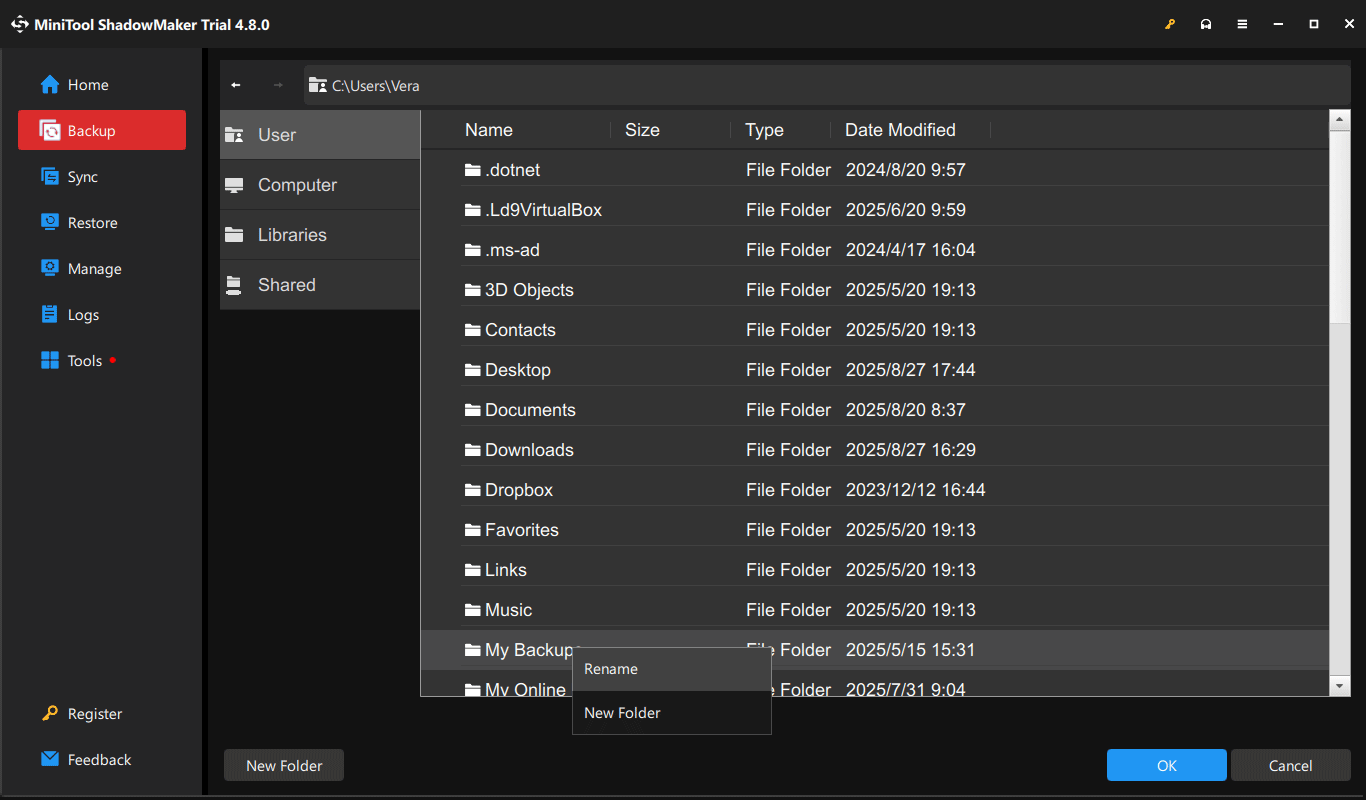Click the back navigation arrow
The height and width of the screenshot is (800, 1366).
236,85
